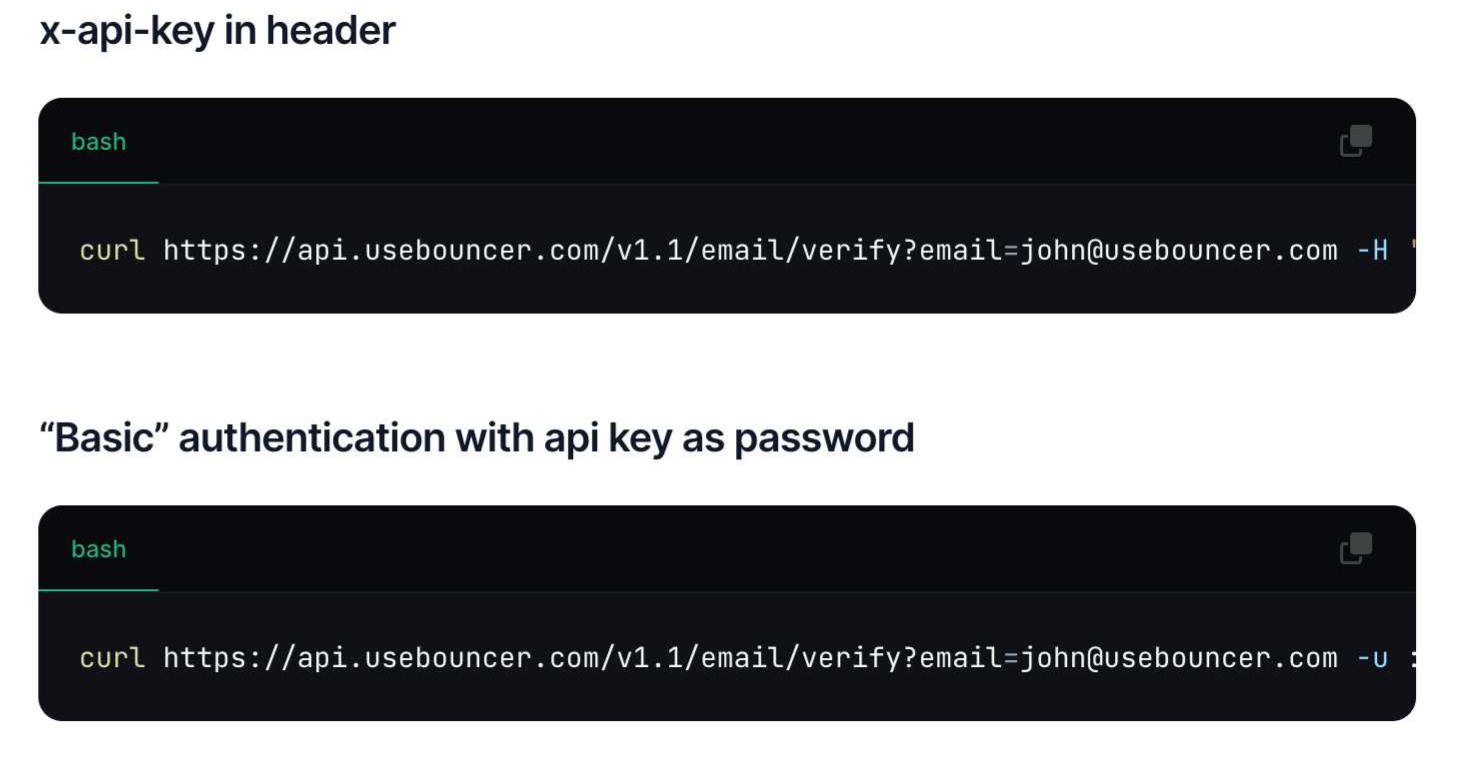Click the -H flag in first curl command
Viewport: 1464px width, 761px height.
(1372, 250)
